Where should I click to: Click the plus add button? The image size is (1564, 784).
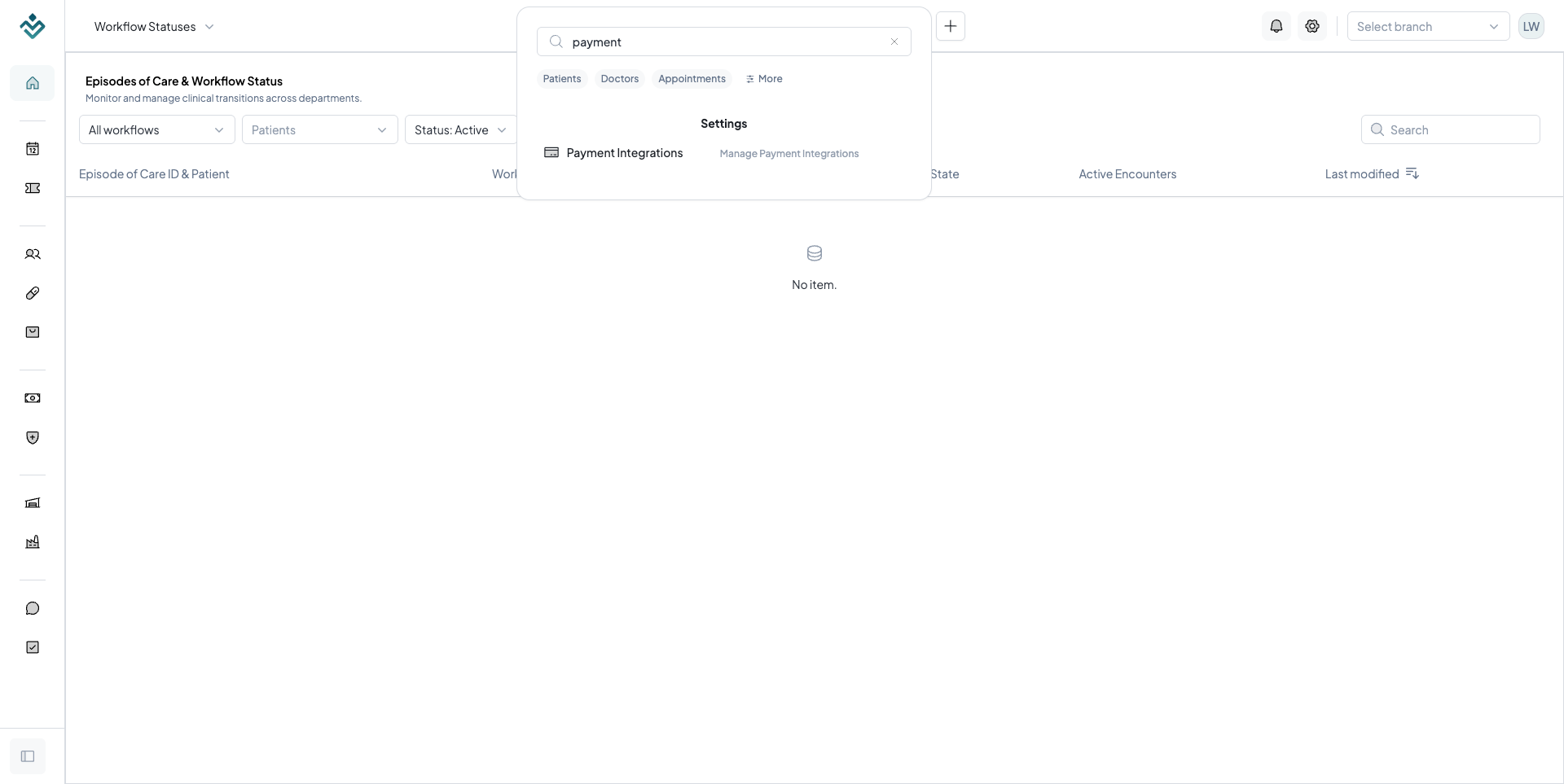pos(951,26)
